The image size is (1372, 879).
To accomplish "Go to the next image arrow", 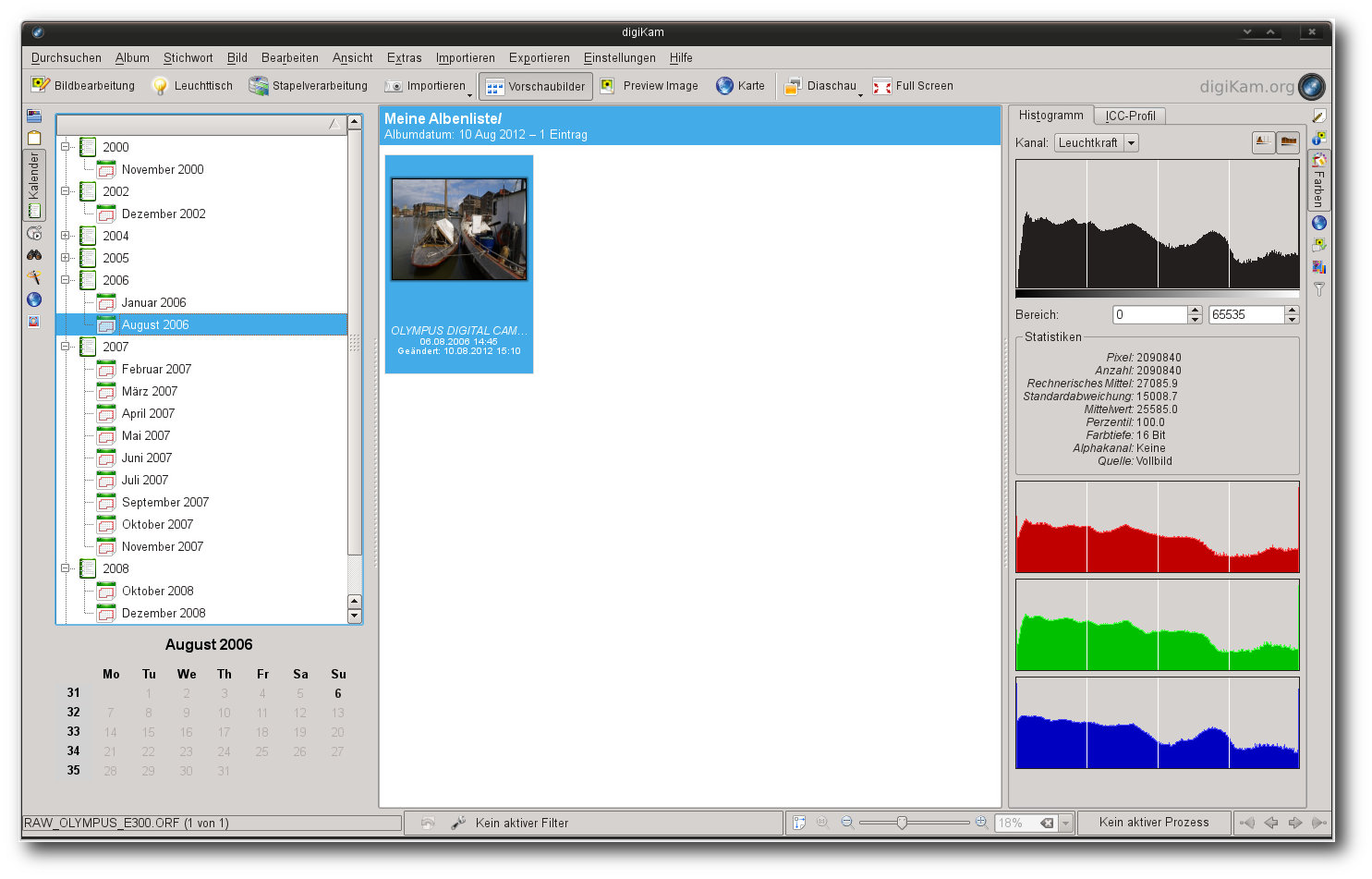I will click(1295, 823).
